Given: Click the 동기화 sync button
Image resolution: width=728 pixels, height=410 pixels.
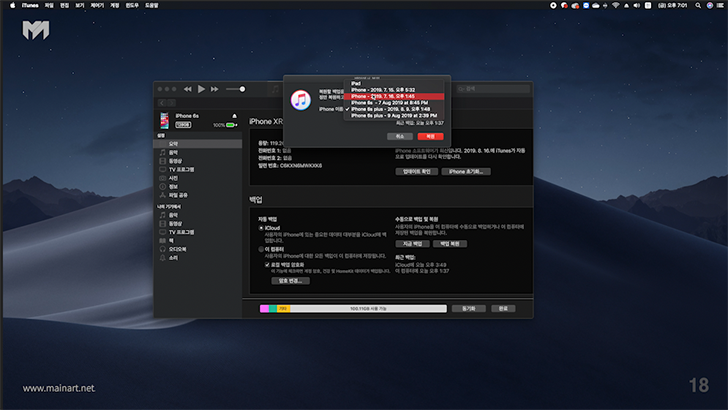Looking at the screenshot, I should point(468,309).
